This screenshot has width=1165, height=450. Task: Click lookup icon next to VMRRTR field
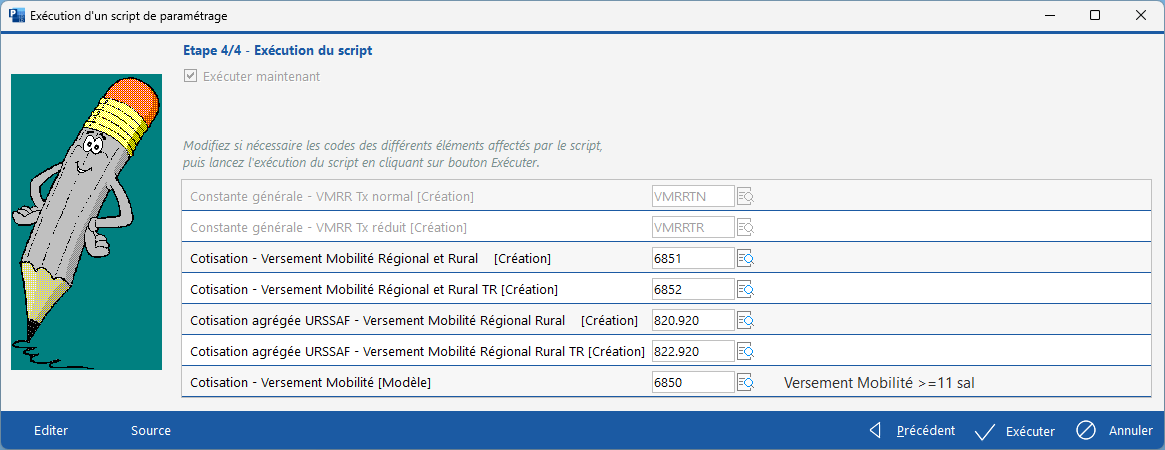[745, 228]
